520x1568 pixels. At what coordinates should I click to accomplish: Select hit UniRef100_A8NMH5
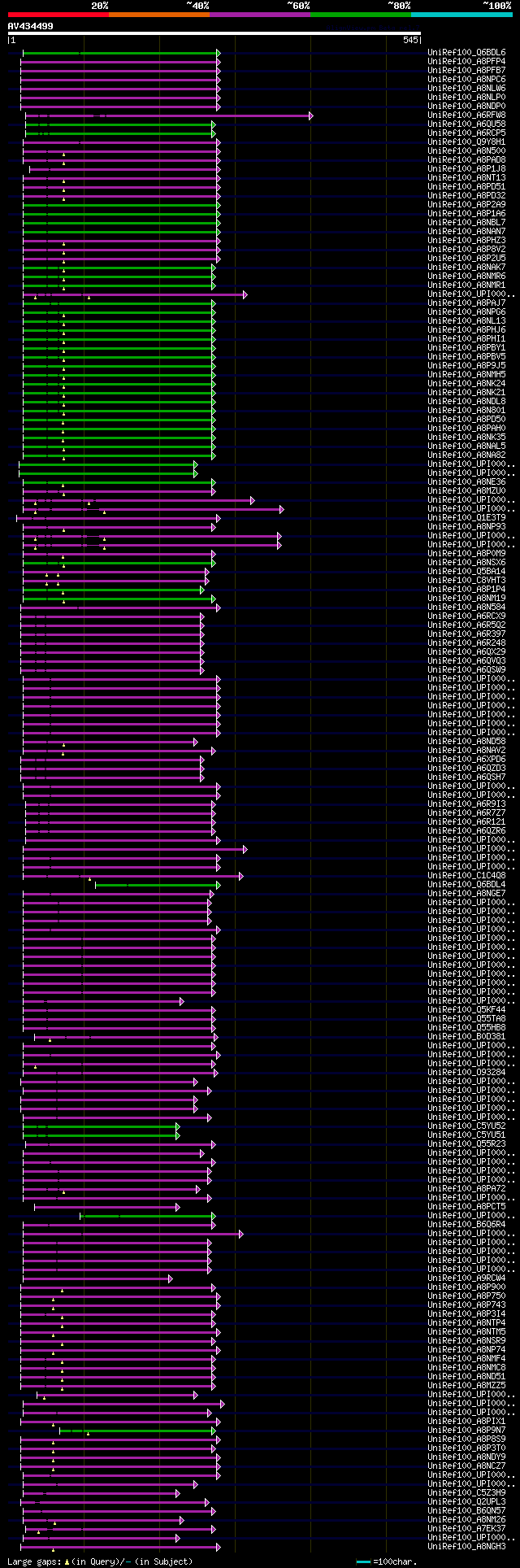click(466, 374)
